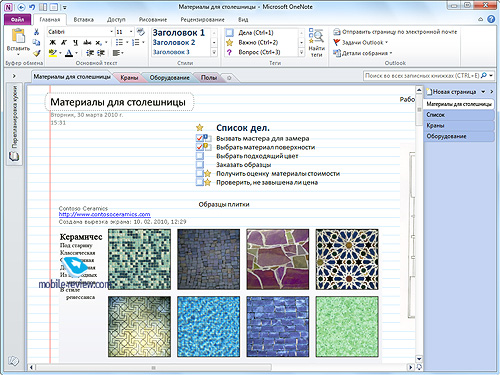Uncheck the 'Вызвать мастера для замера' checkbox

[x=200, y=138]
